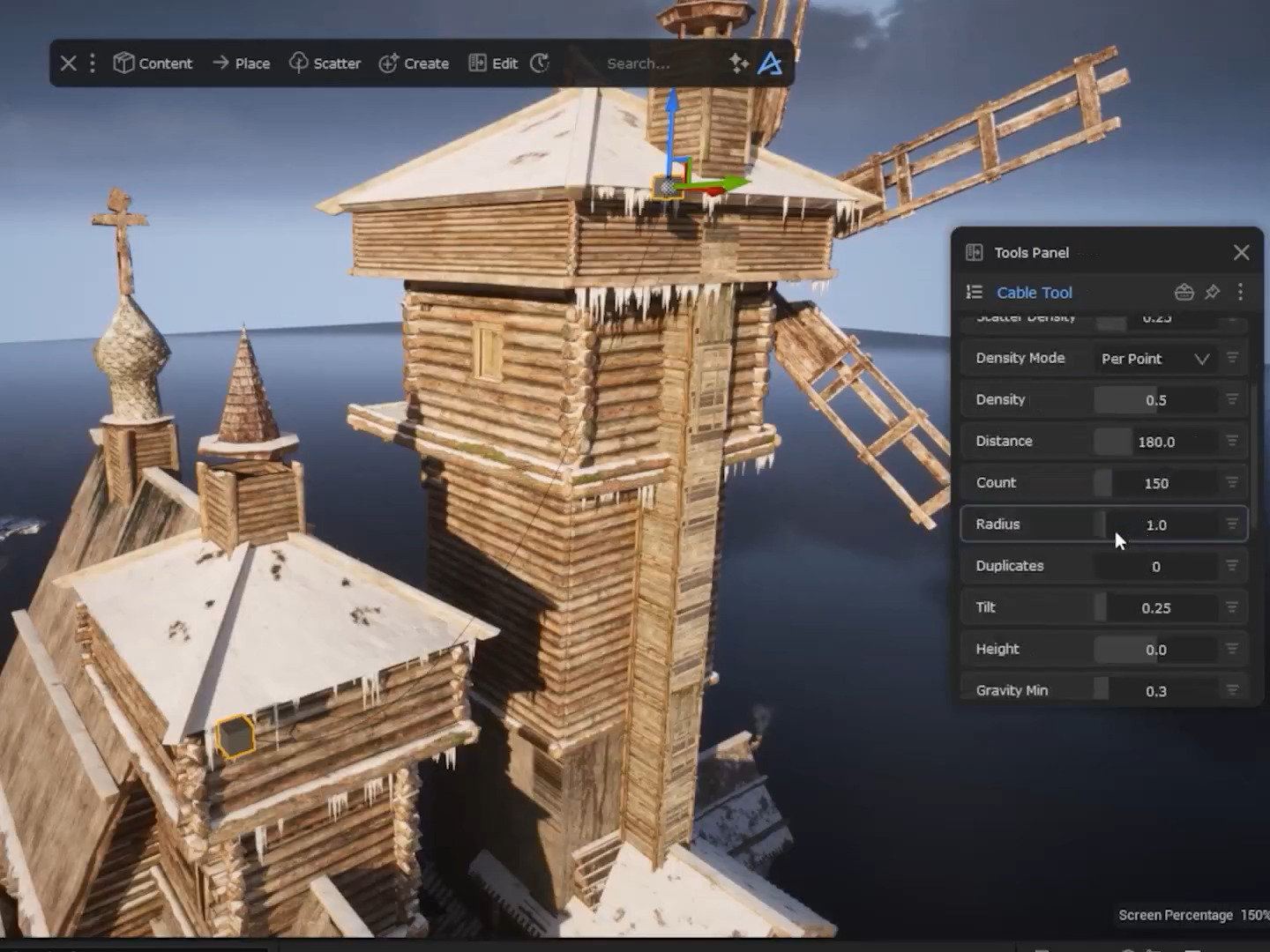
Task: Open the Scatter menu
Action: 325,63
